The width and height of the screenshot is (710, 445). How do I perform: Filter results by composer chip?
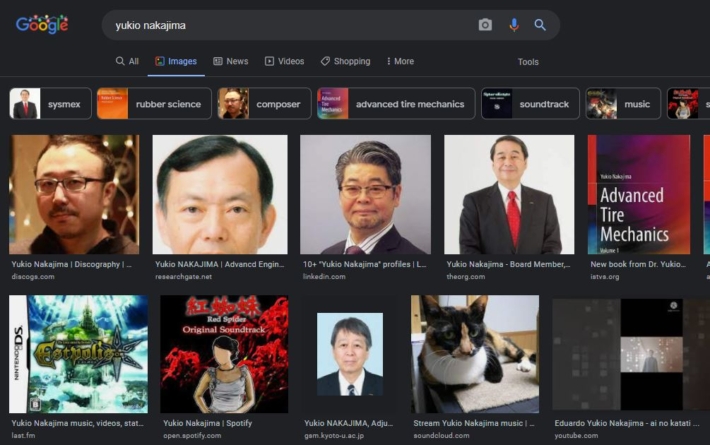[264, 104]
